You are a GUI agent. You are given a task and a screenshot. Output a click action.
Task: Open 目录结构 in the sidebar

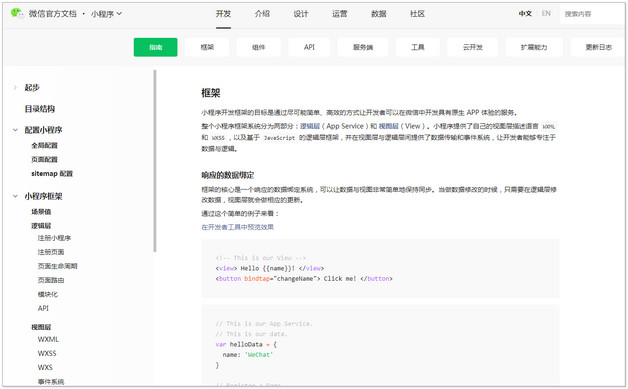(x=40, y=109)
